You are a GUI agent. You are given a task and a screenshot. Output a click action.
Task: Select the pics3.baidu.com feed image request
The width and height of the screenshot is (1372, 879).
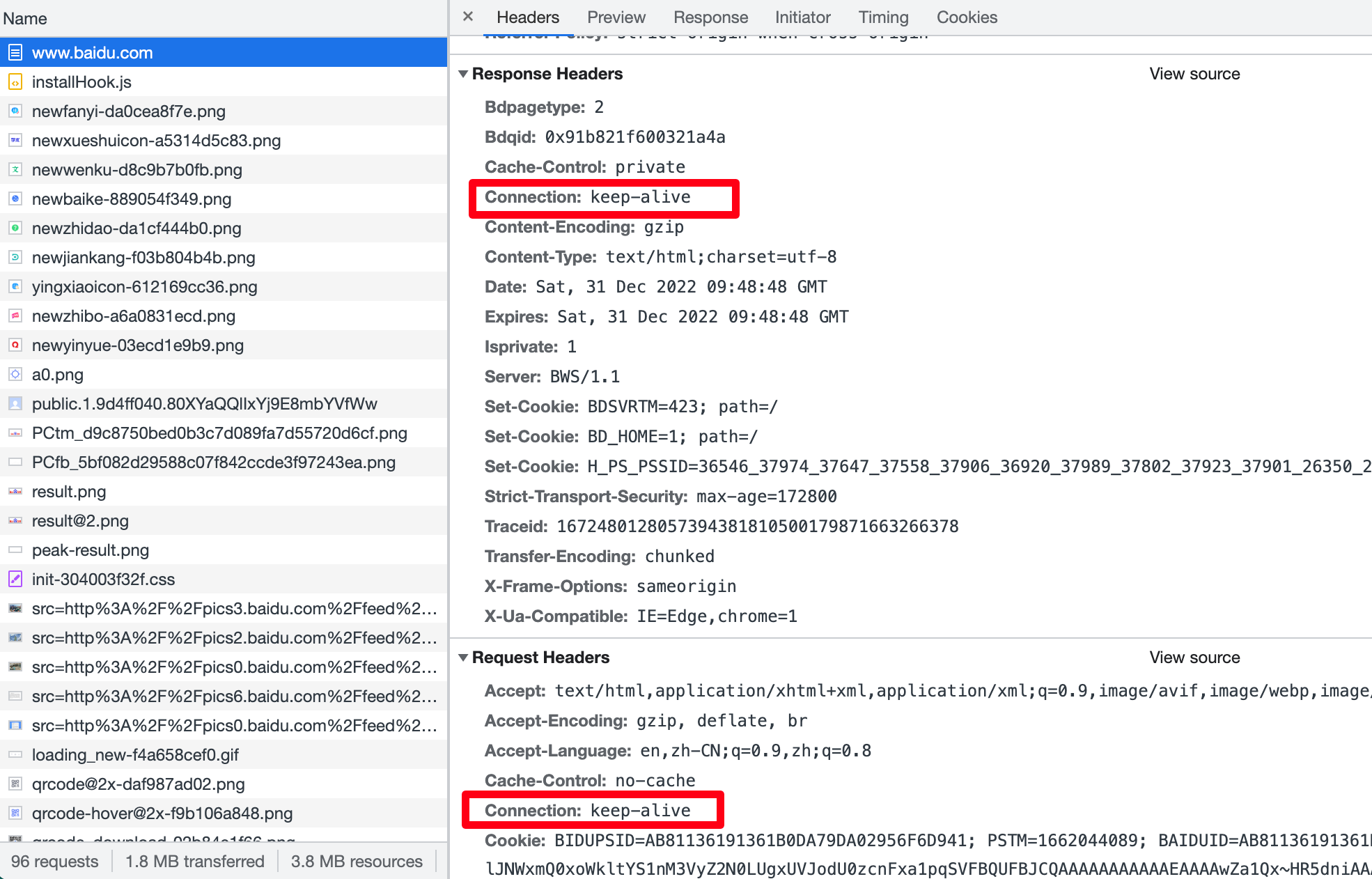224,609
